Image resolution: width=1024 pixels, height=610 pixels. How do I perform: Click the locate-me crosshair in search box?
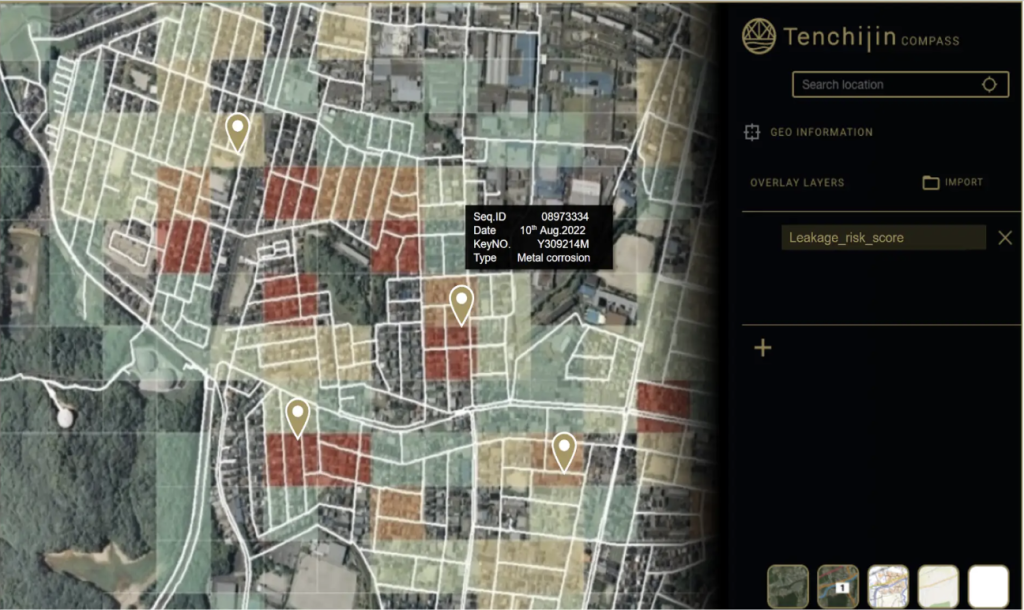(989, 84)
